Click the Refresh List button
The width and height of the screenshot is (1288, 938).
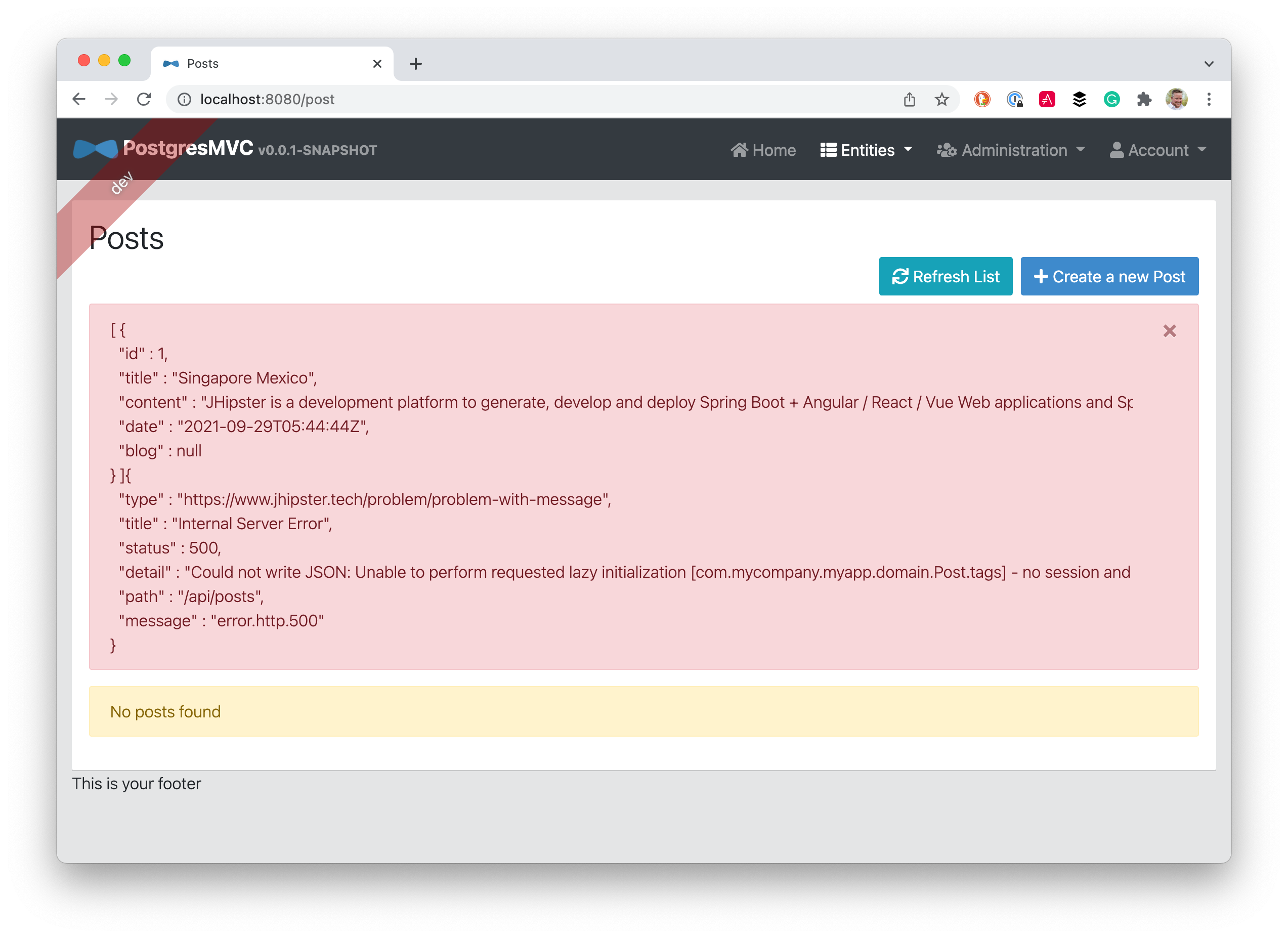click(x=945, y=277)
